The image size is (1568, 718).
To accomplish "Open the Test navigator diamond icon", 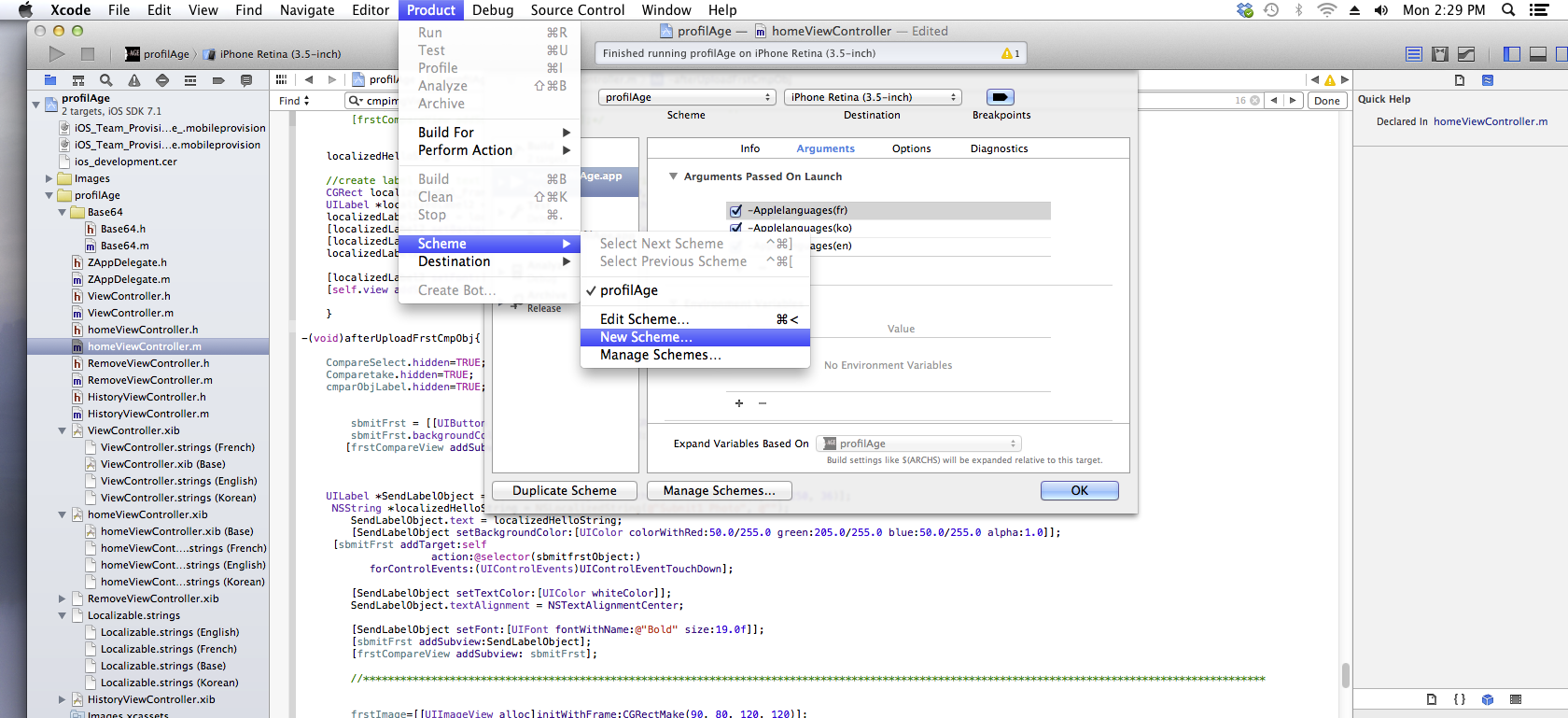I will (x=162, y=80).
